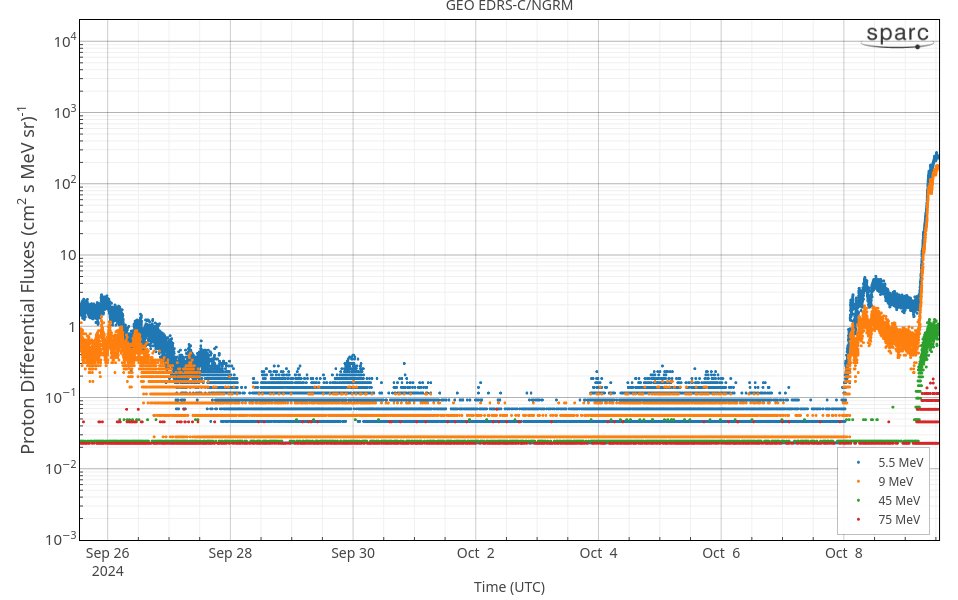The height and width of the screenshot is (600, 958).
Task: Click the blue 5.5 MeV legend marker
Action: pyautogui.click(x=858, y=463)
